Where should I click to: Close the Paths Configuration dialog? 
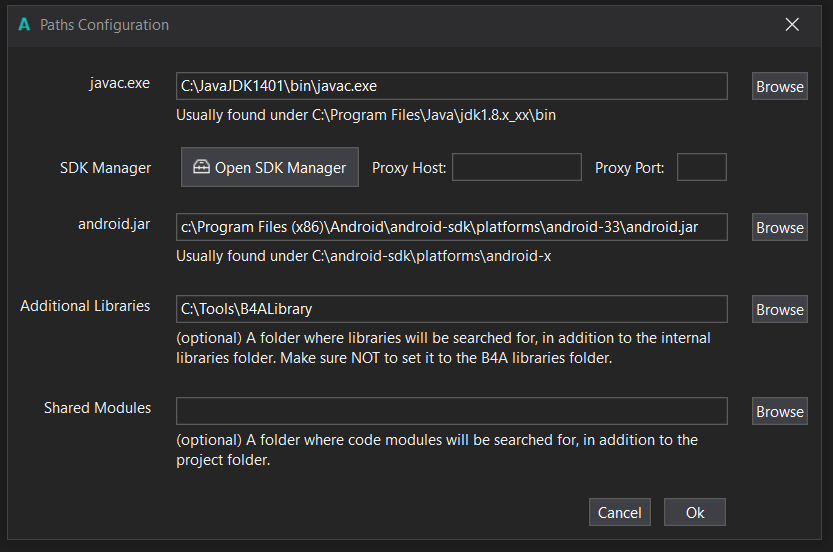[792, 25]
